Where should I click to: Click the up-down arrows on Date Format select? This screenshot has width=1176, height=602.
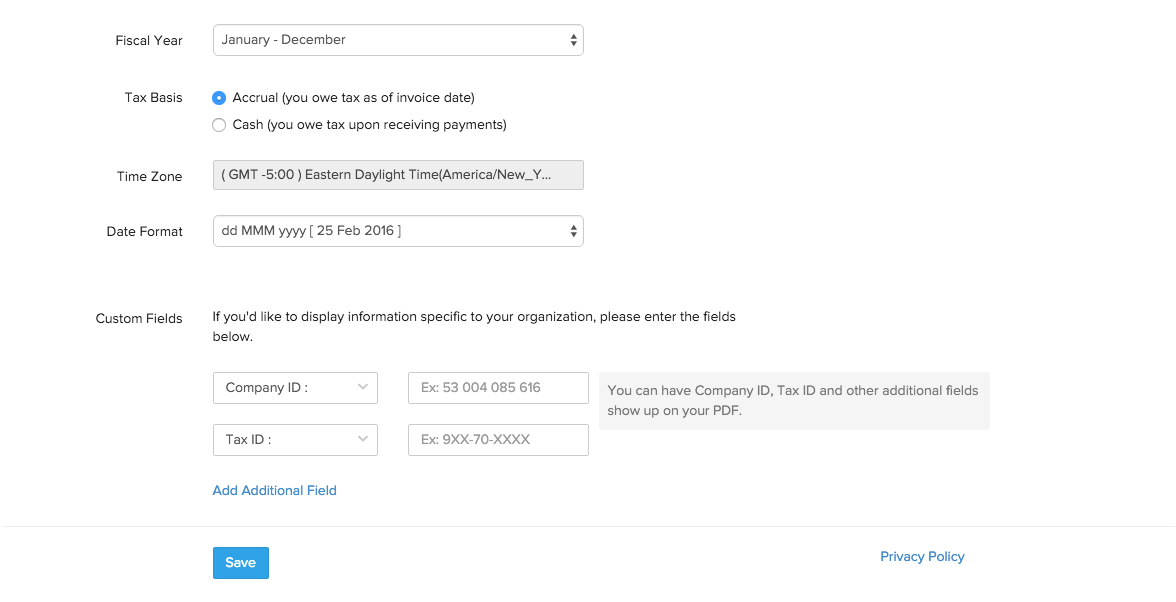(x=573, y=231)
